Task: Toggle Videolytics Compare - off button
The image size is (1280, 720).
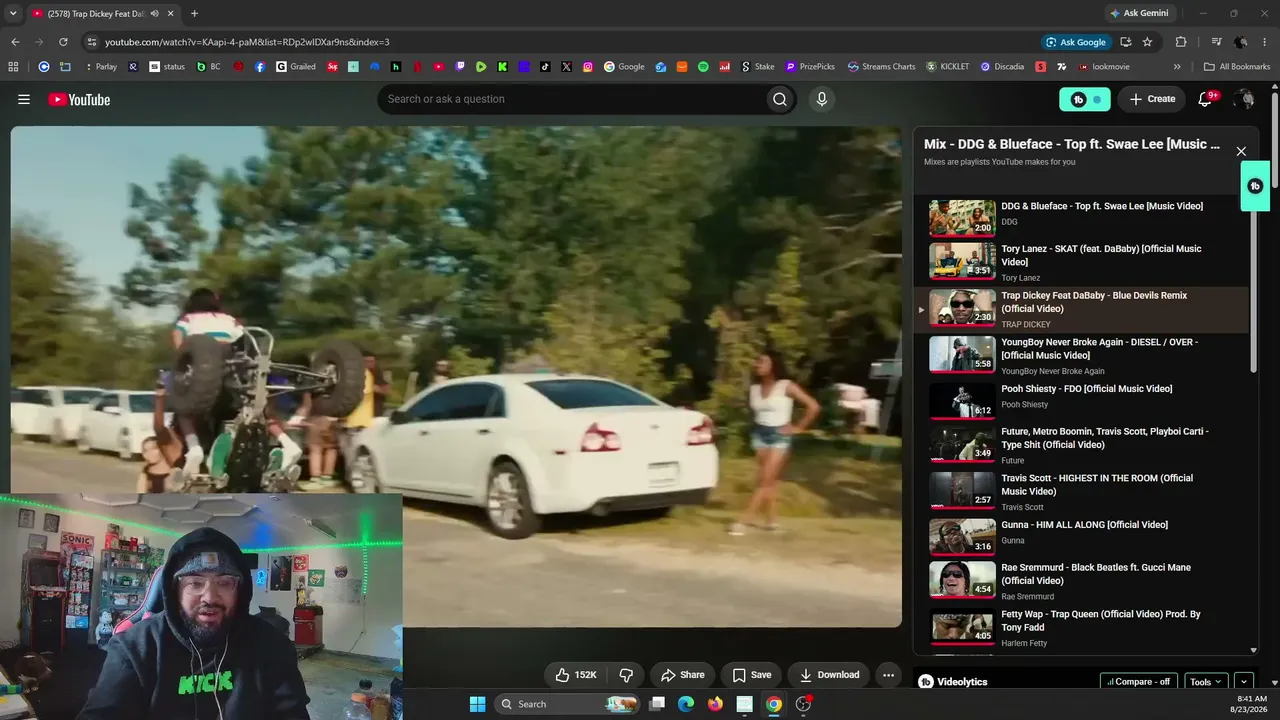Action: click(x=1139, y=682)
